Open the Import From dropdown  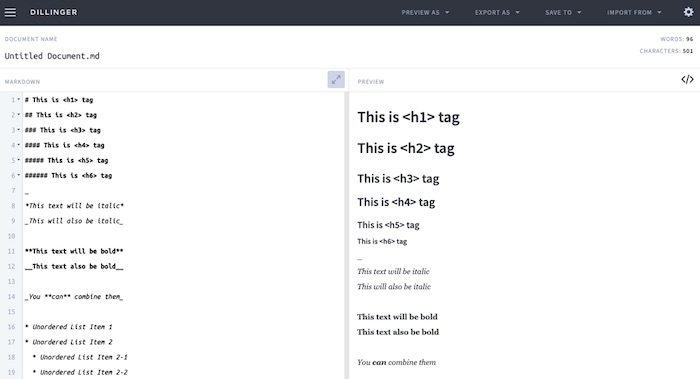point(634,12)
